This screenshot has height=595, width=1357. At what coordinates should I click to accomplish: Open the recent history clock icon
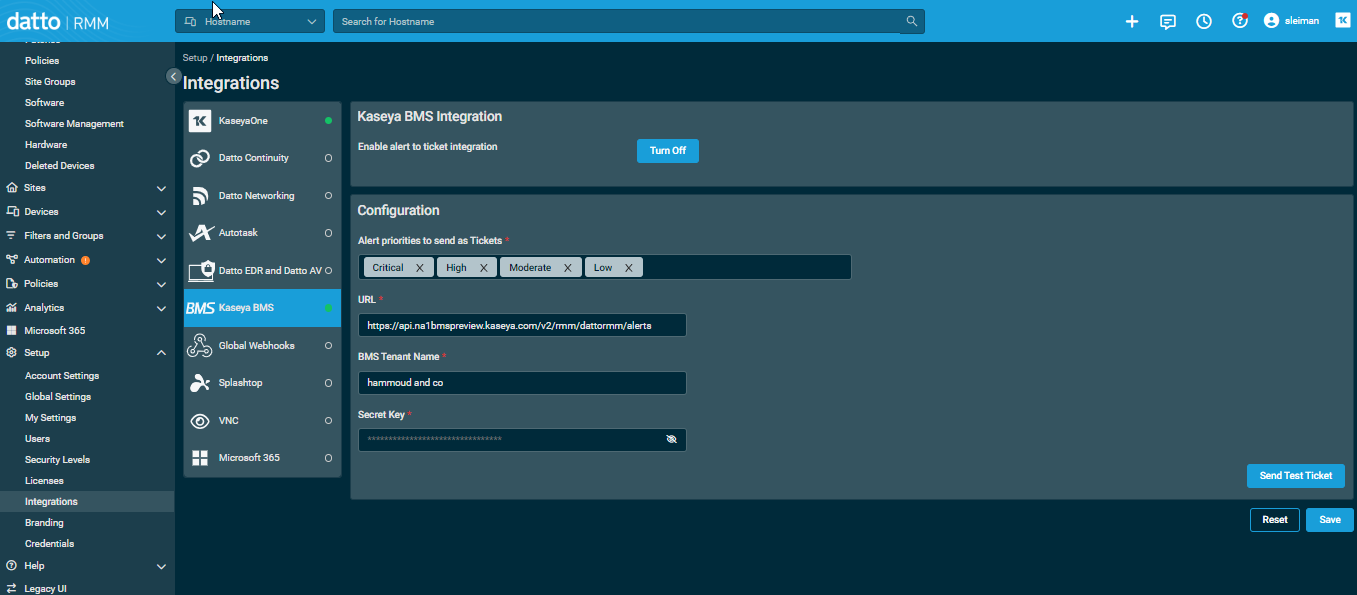(x=1204, y=21)
